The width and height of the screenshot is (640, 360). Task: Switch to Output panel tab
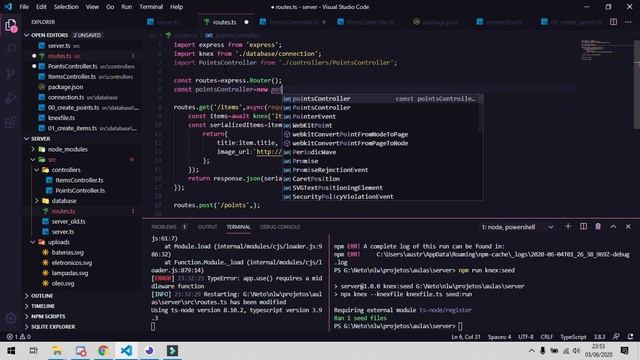[x=207, y=227]
